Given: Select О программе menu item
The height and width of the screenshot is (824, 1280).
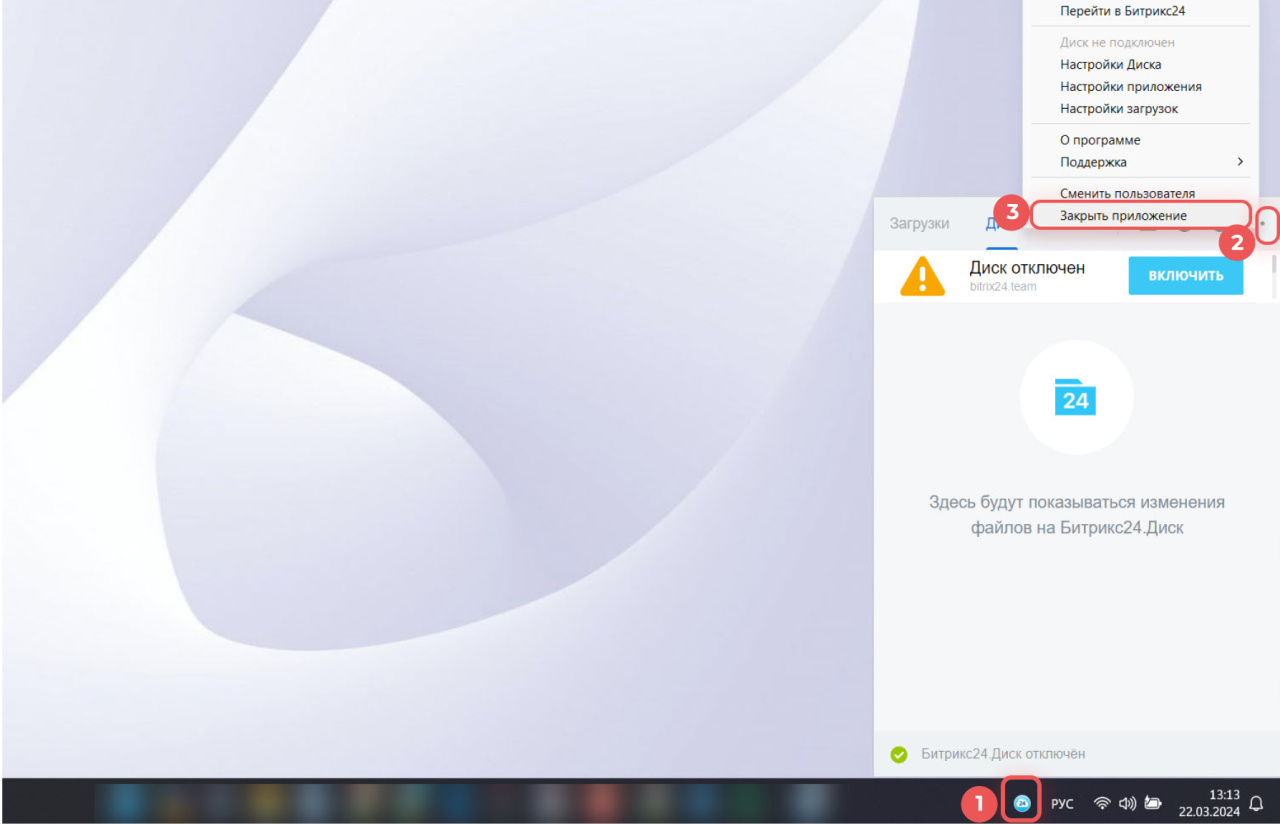Looking at the screenshot, I should tap(1100, 140).
